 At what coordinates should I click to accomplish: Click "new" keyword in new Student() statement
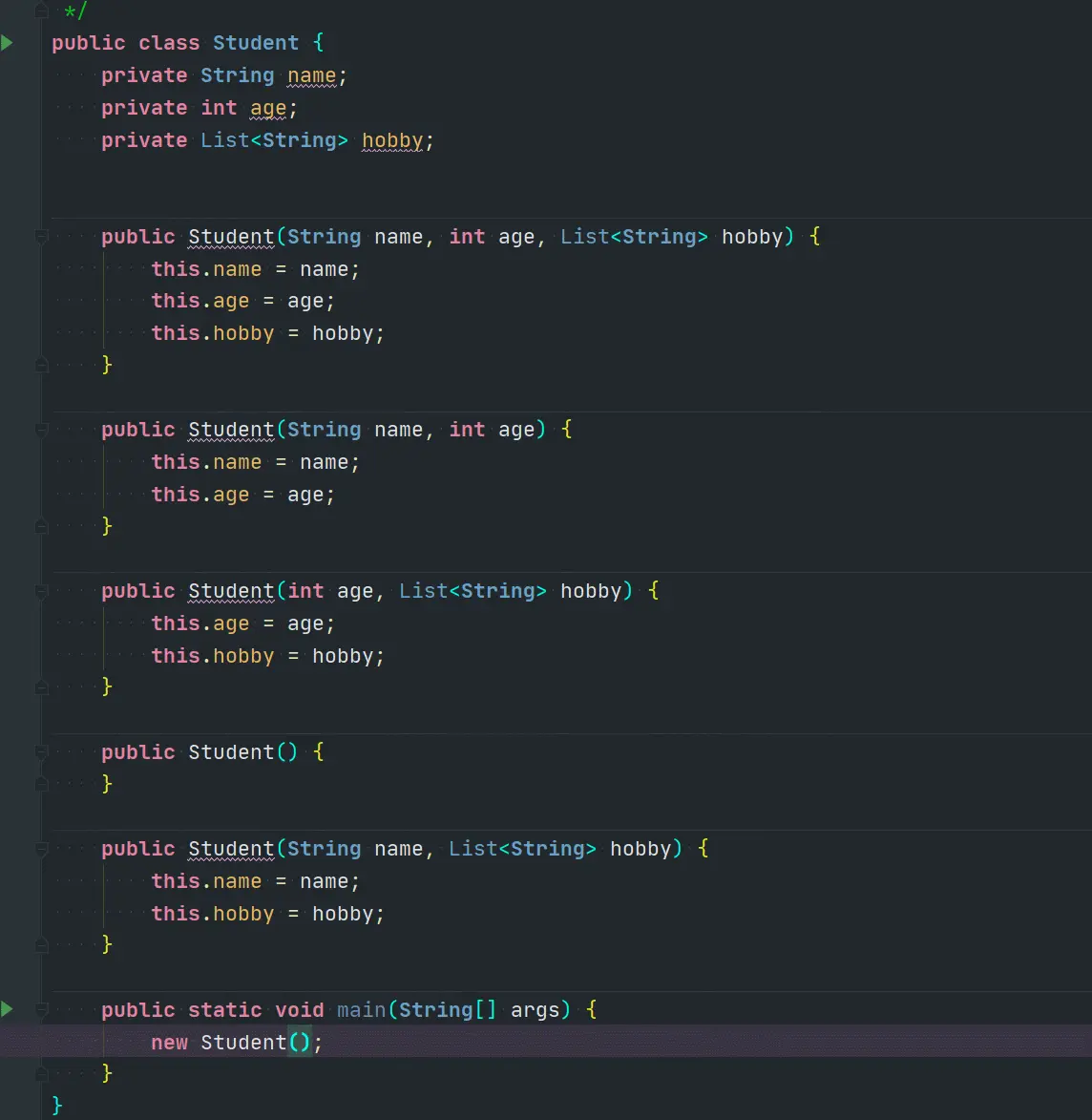pyautogui.click(x=169, y=1042)
